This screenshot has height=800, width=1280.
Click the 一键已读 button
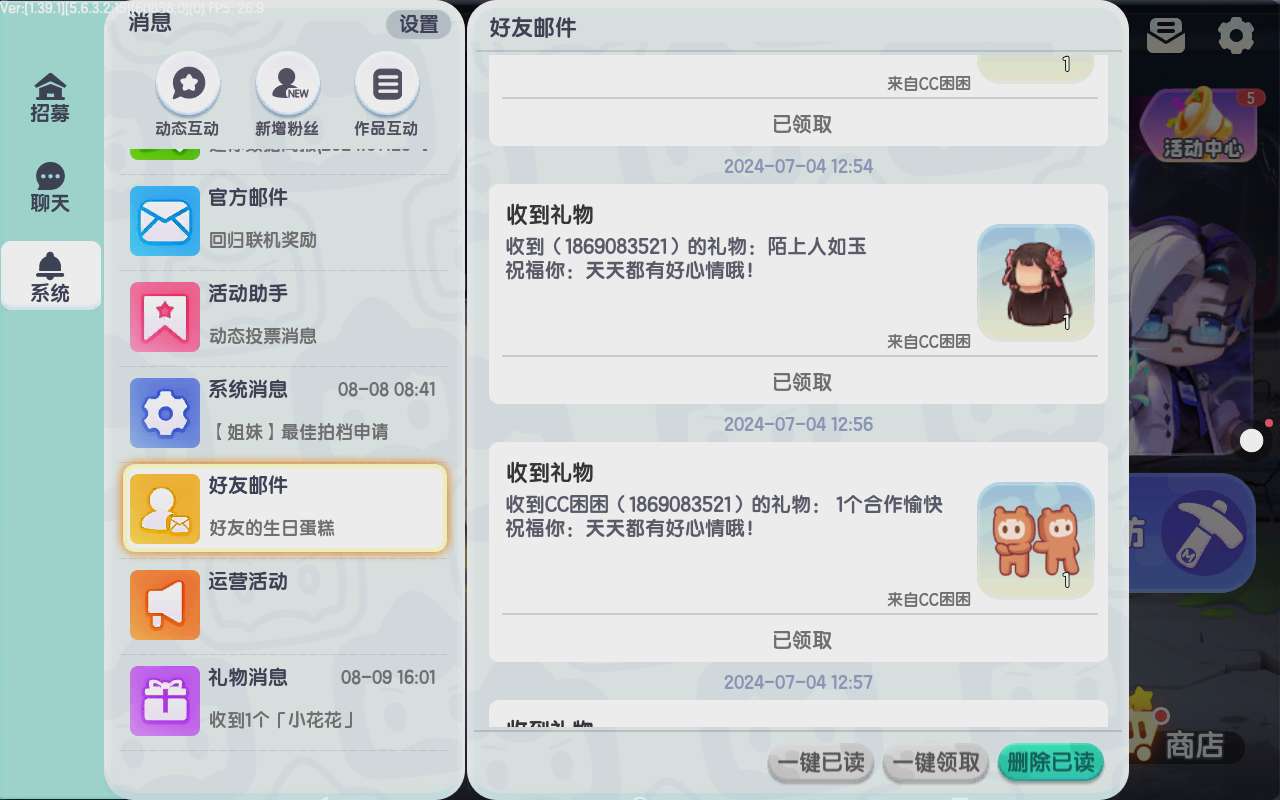[x=821, y=763]
